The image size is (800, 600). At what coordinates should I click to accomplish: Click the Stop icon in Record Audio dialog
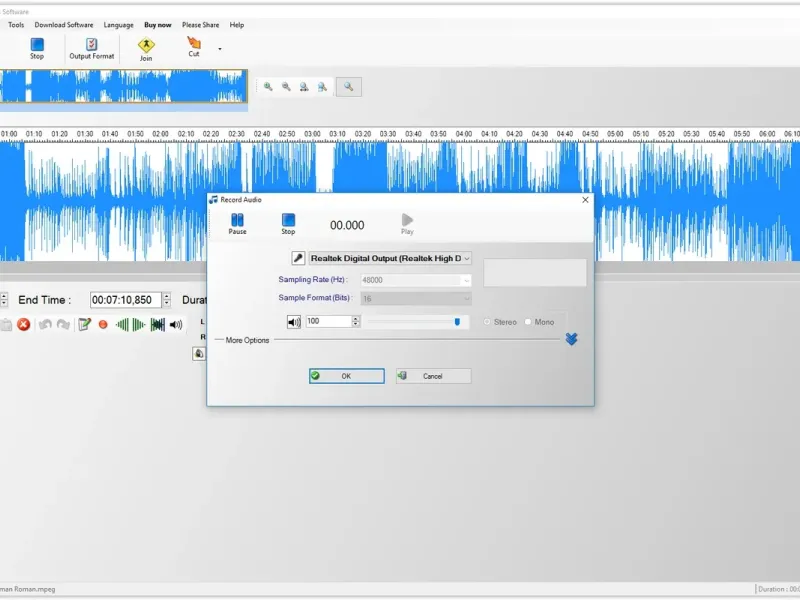(288, 221)
